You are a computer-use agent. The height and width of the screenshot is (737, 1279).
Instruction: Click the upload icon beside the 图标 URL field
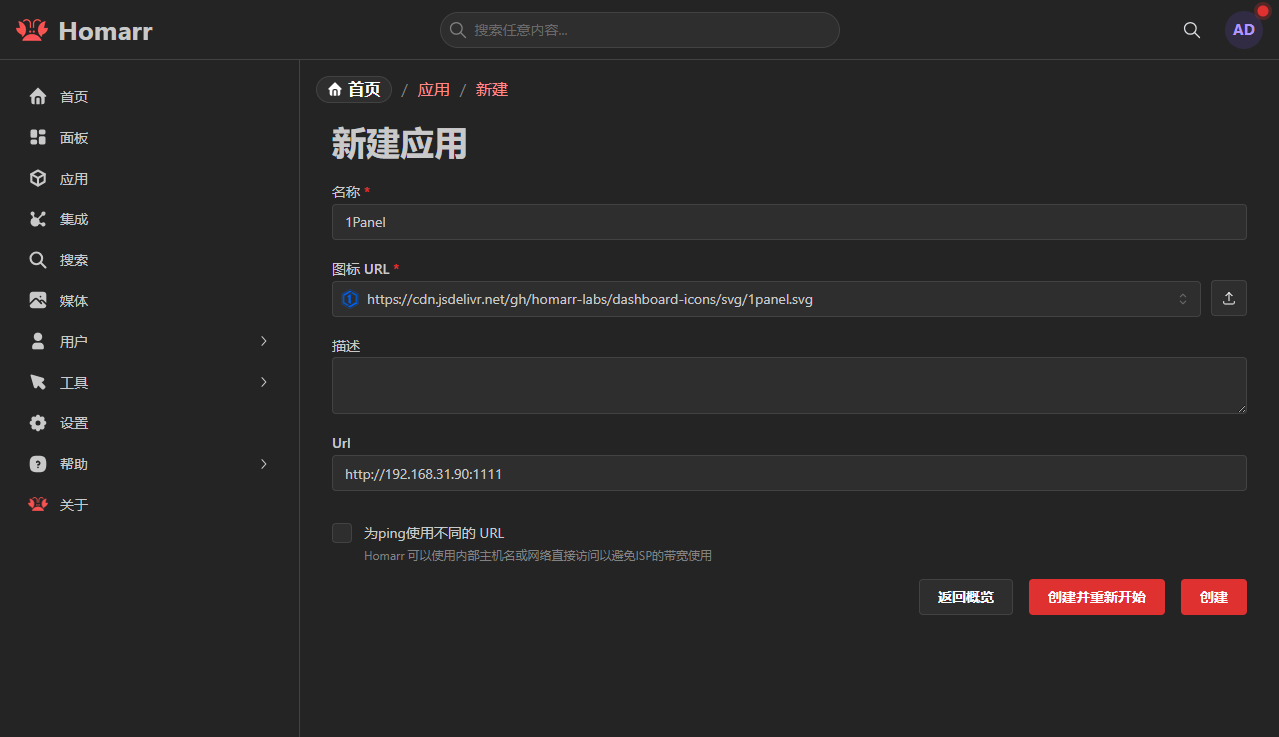(1229, 297)
